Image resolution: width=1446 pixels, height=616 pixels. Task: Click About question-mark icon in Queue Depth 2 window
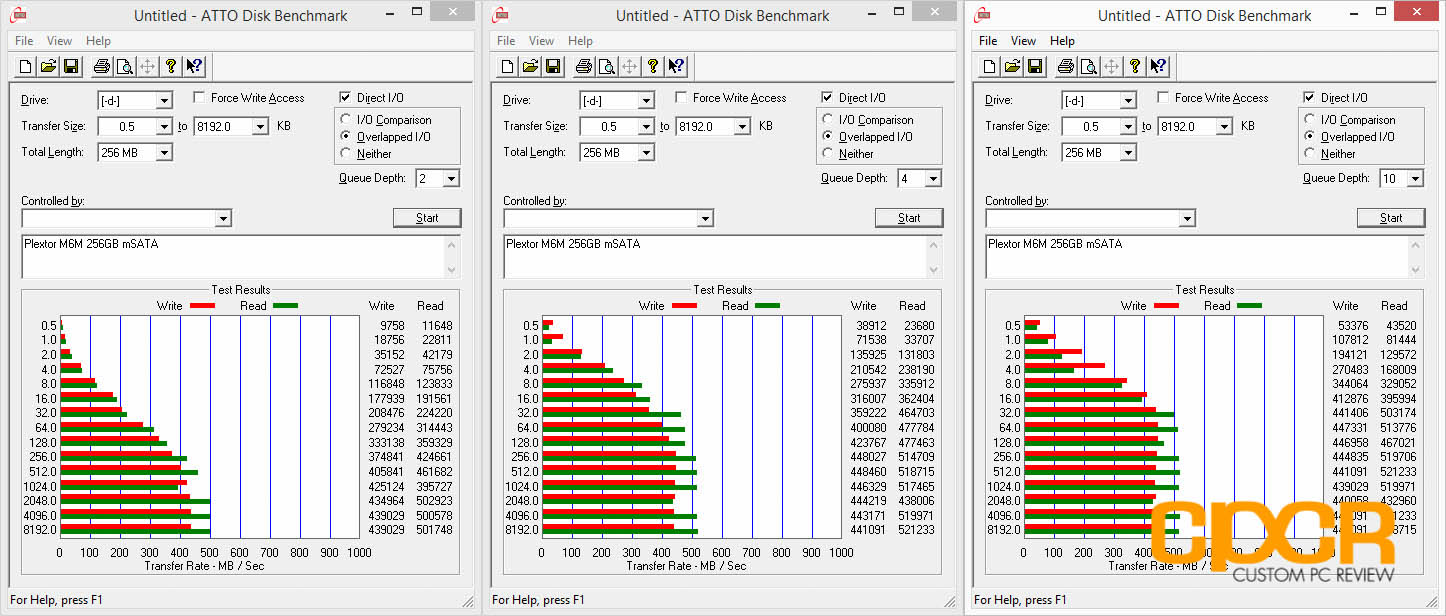[x=171, y=67]
